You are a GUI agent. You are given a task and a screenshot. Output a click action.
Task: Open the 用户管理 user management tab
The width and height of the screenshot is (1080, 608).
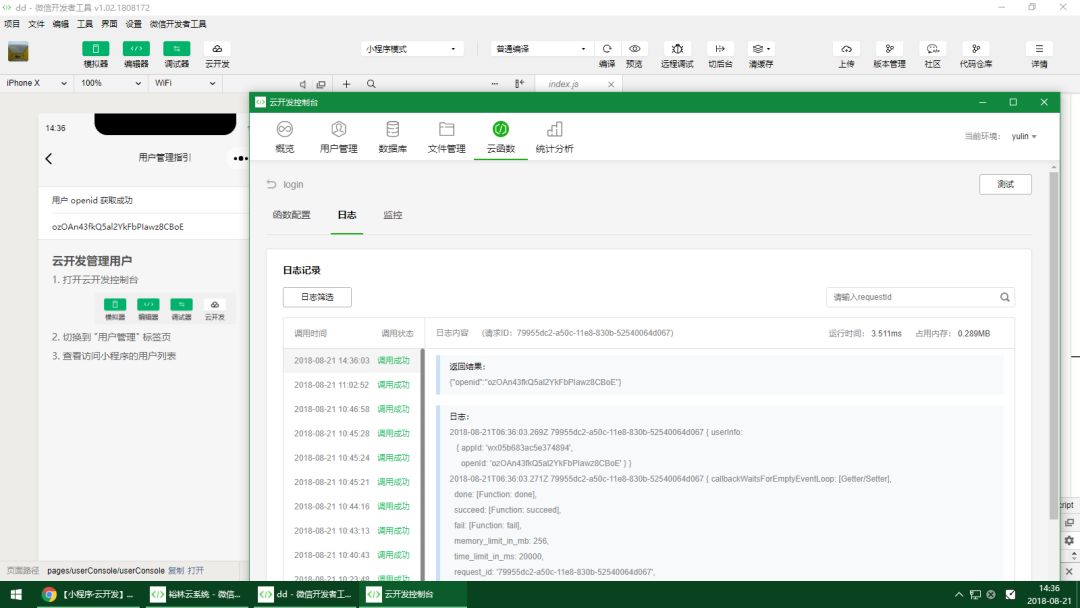point(338,137)
